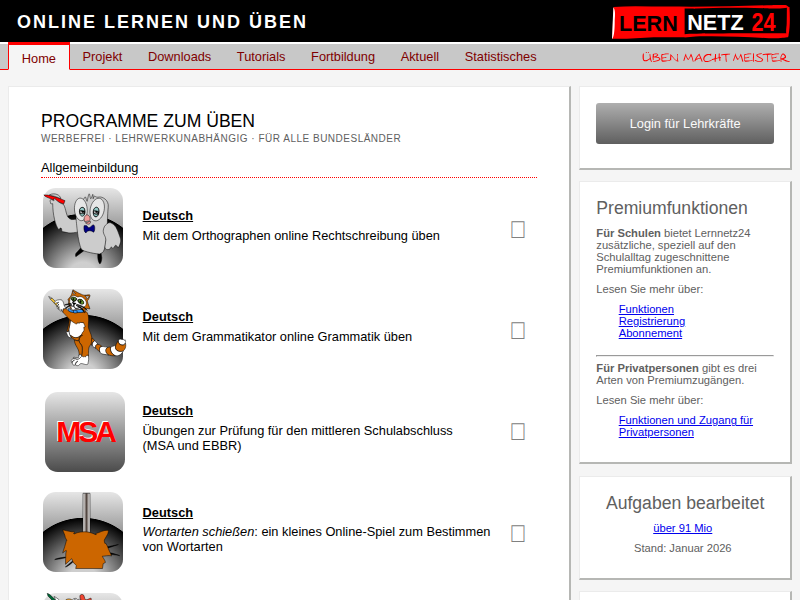Open the MSA program icon
This screenshot has width=800, height=600.
tap(83, 432)
